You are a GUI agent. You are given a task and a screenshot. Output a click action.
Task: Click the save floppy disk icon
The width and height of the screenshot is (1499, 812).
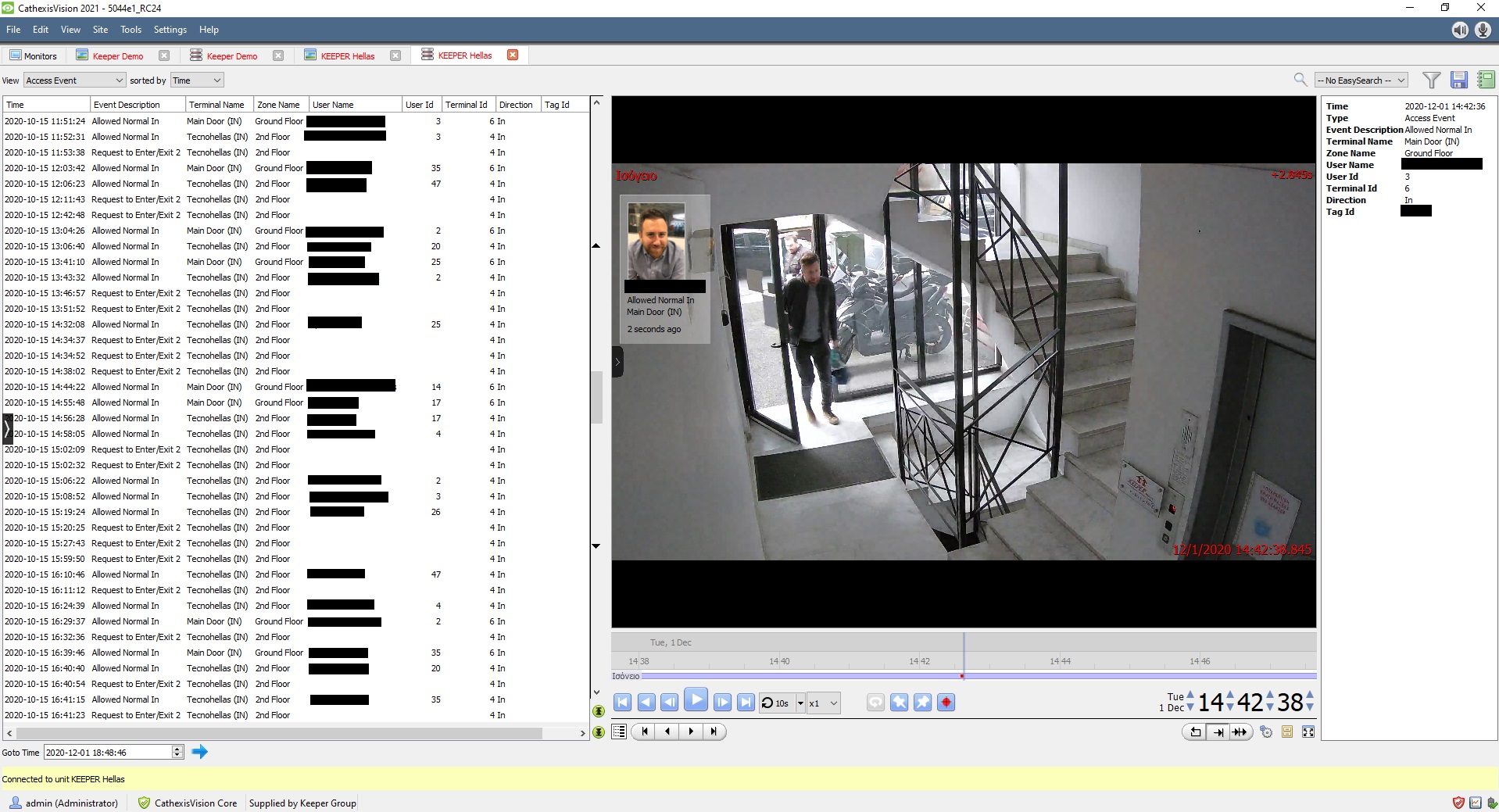tap(1458, 80)
